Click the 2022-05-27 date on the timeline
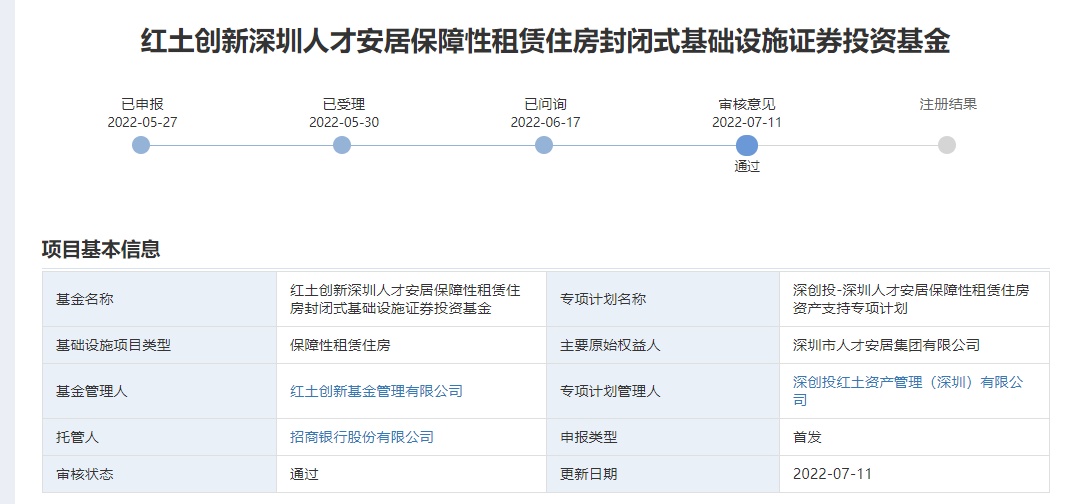Screen dimensions: 1068x504 pos(142,122)
